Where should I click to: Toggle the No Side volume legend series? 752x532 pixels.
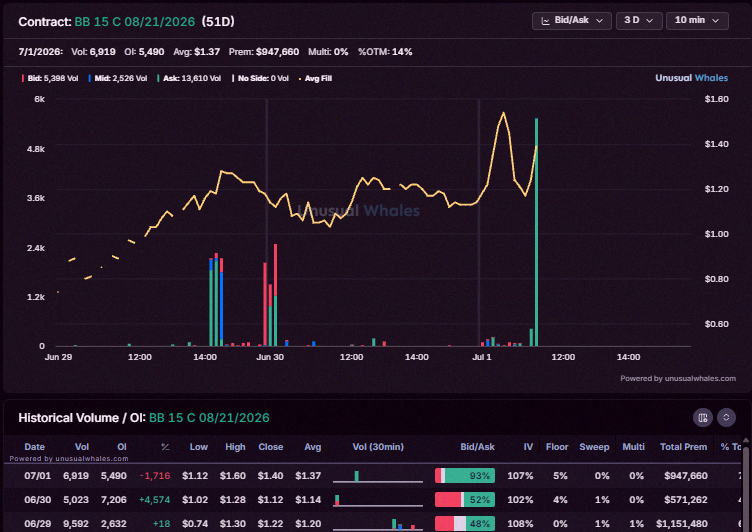click(x=260, y=78)
